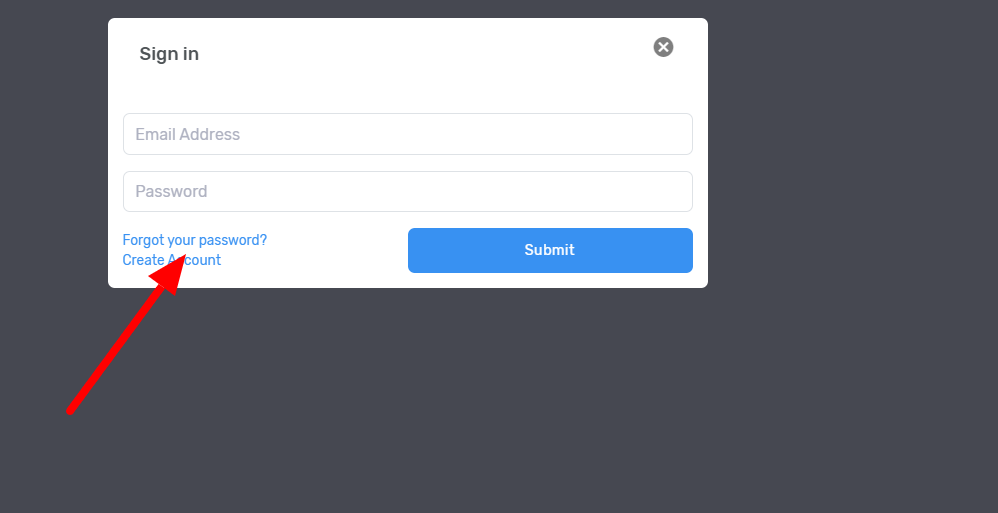Image resolution: width=998 pixels, height=513 pixels.
Task: Activate the Email Address text box
Action: pyautogui.click(x=407, y=134)
